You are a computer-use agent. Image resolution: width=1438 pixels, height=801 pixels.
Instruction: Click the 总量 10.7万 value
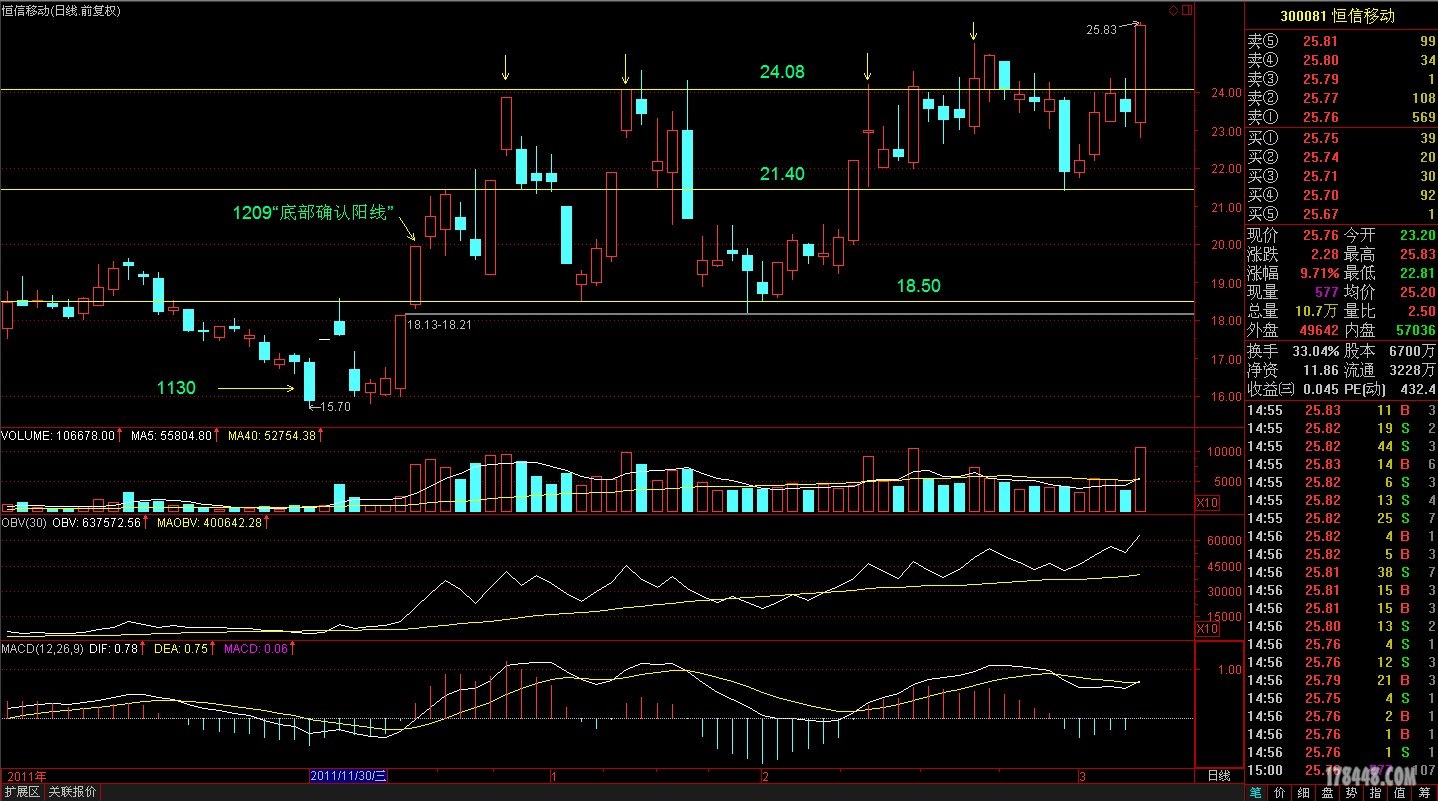pos(1316,311)
